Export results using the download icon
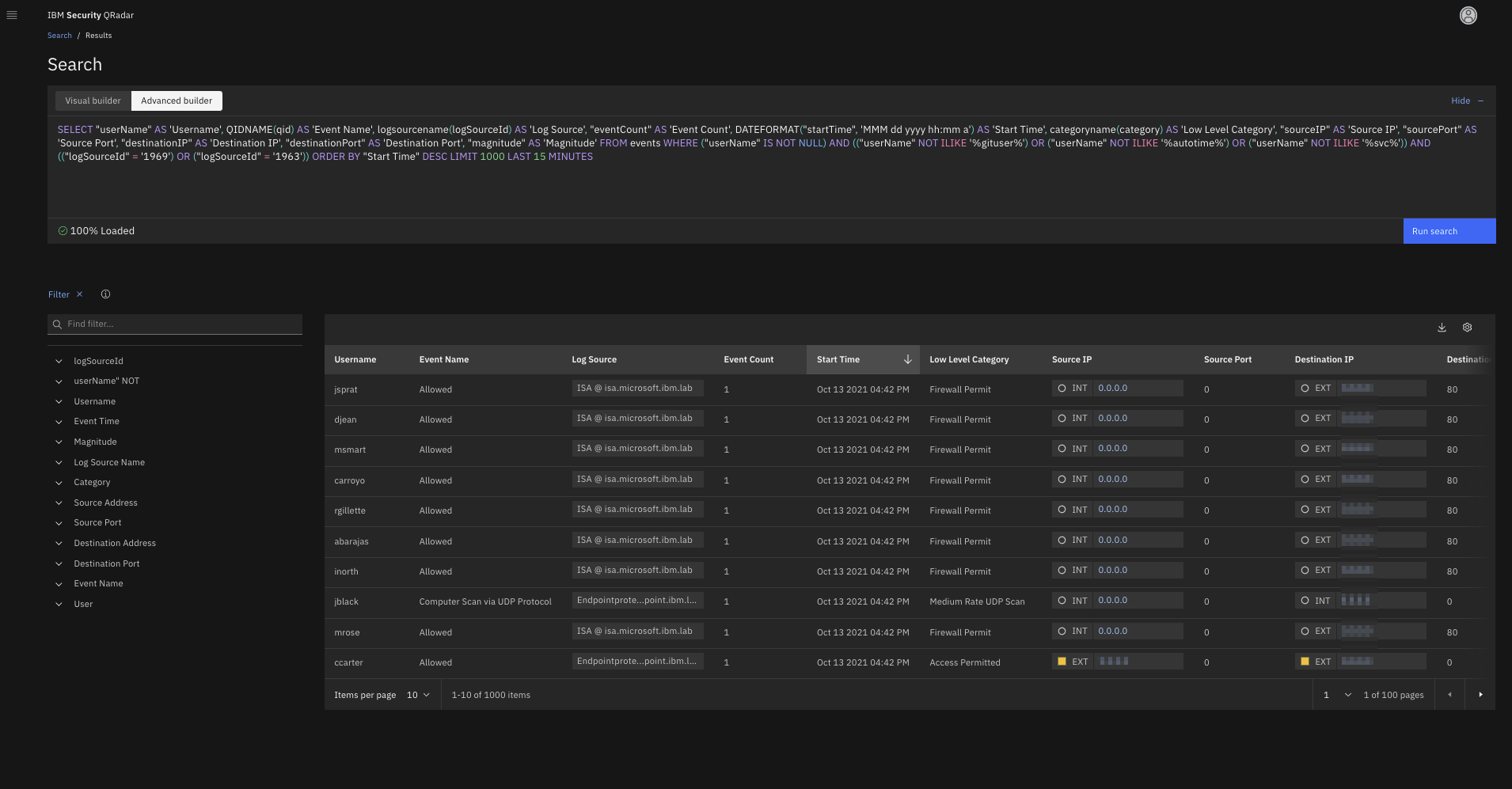 pyautogui.click(x=1442, y=327)
